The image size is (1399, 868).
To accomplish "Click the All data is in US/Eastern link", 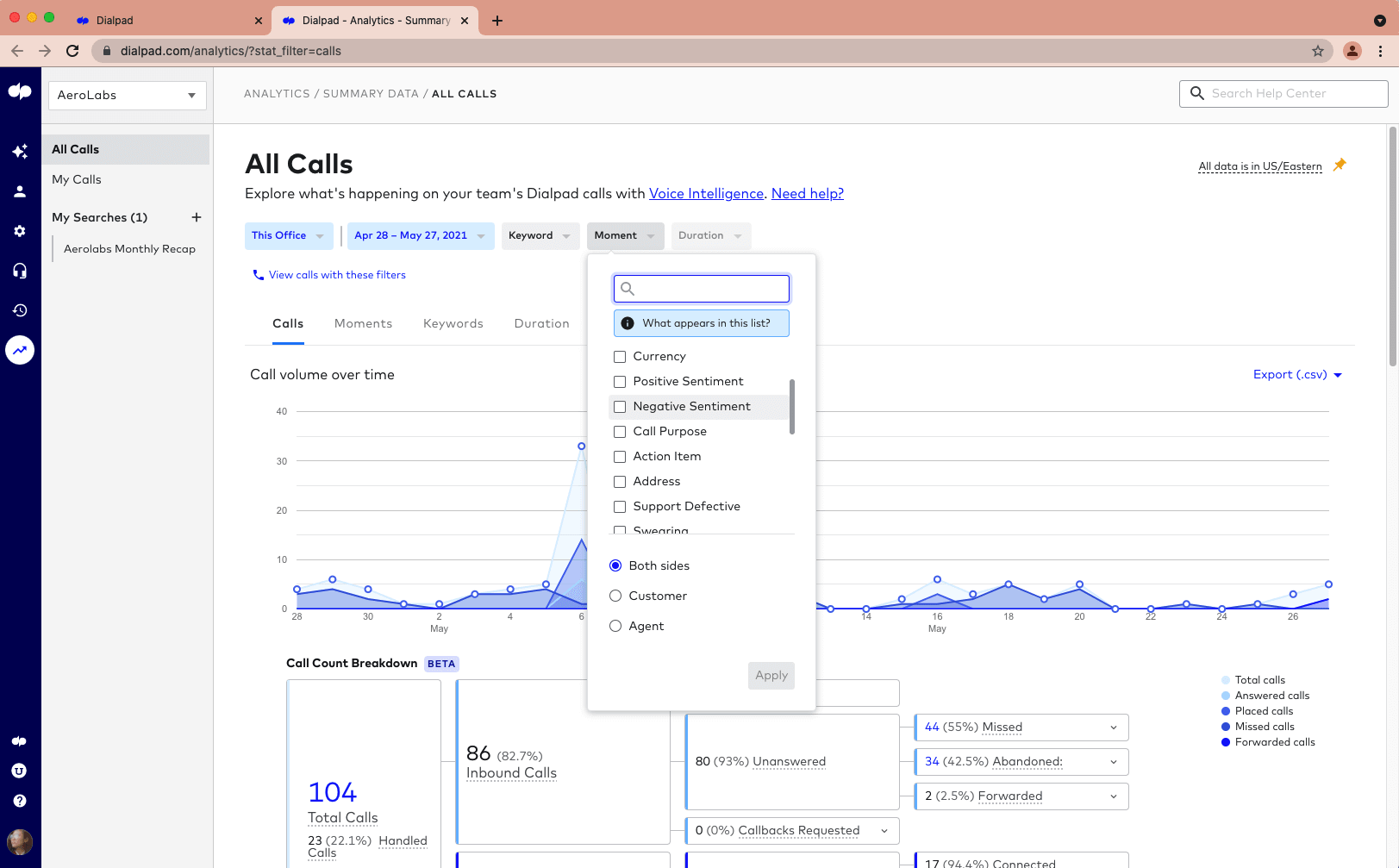I will point(1260,166).
